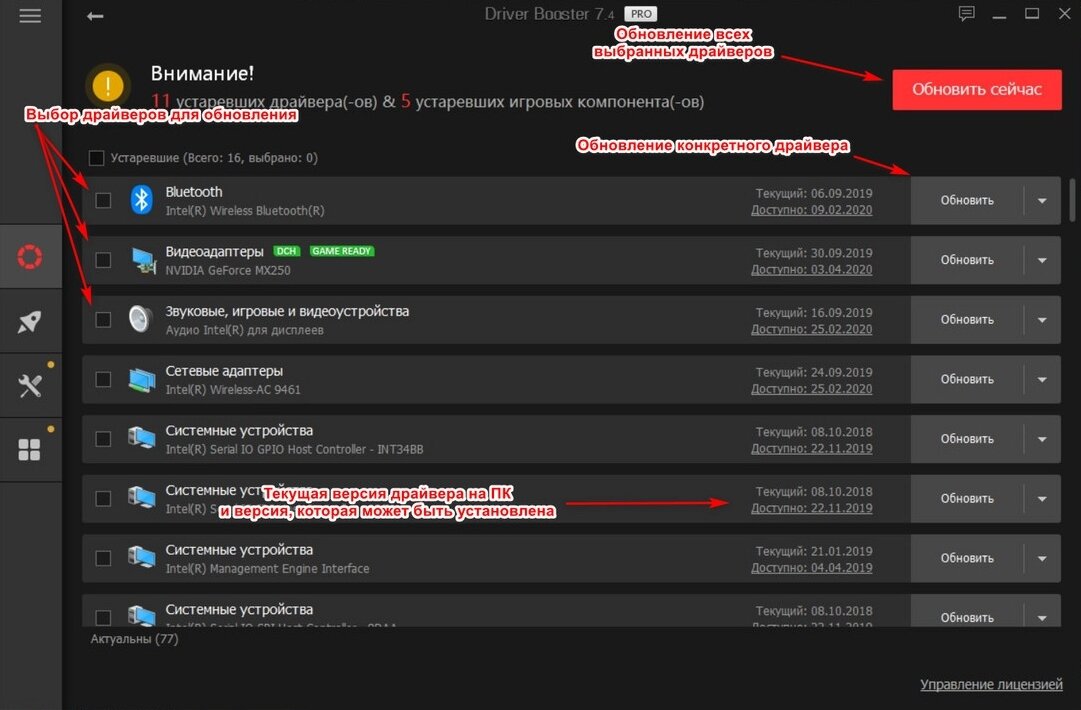Open the scan lifebuoy sidebar icon
The width and height of the screenshot is (1081, 710).
pos(30,256)
